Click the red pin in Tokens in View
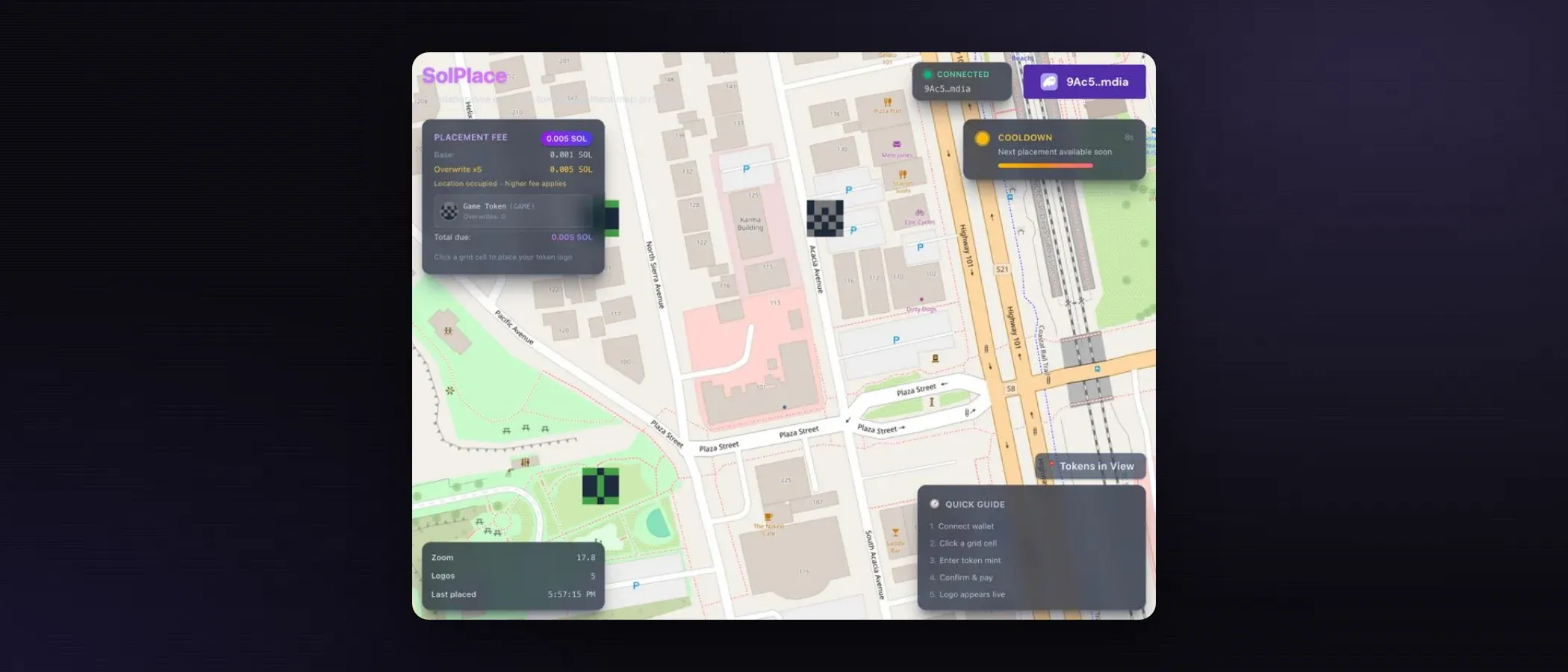 pyautogui.click(x=1051, y=465)
